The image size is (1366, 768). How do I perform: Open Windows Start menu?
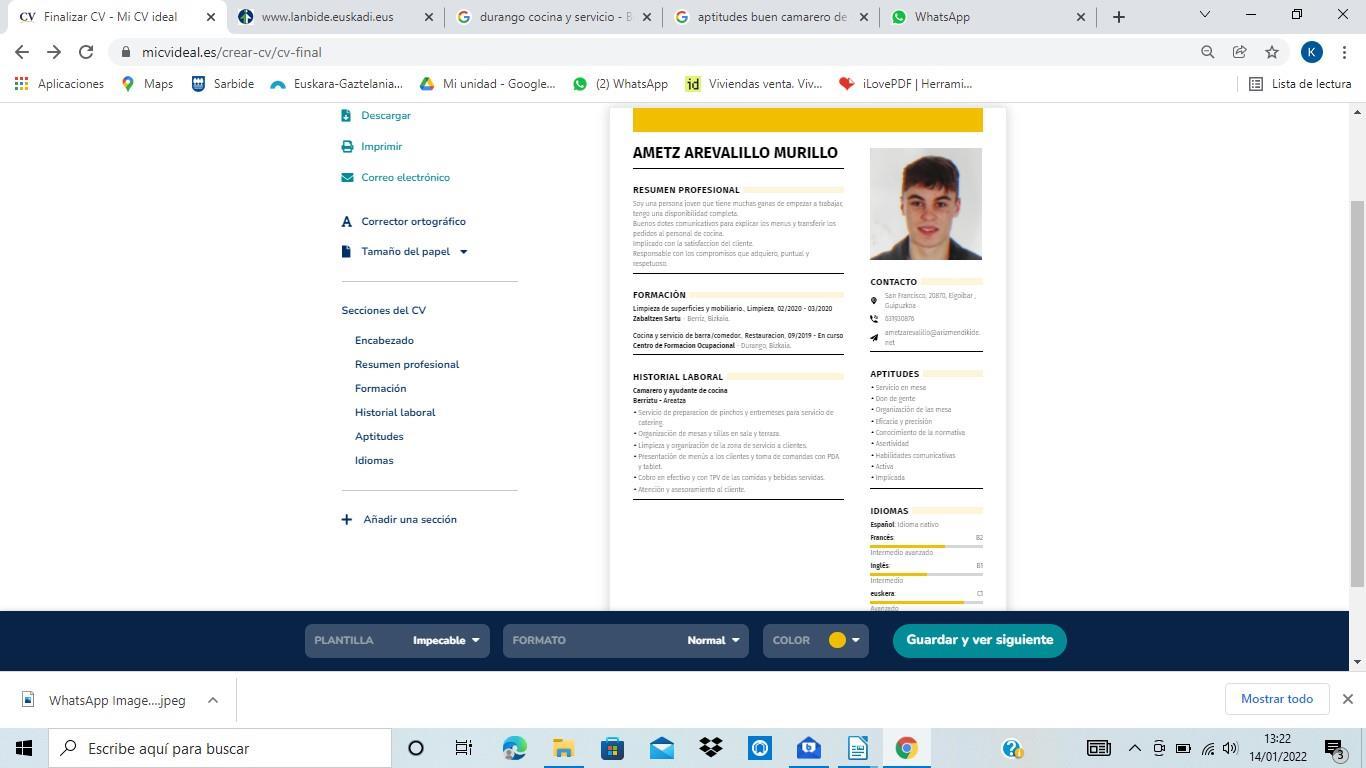(x=23, y=748)
